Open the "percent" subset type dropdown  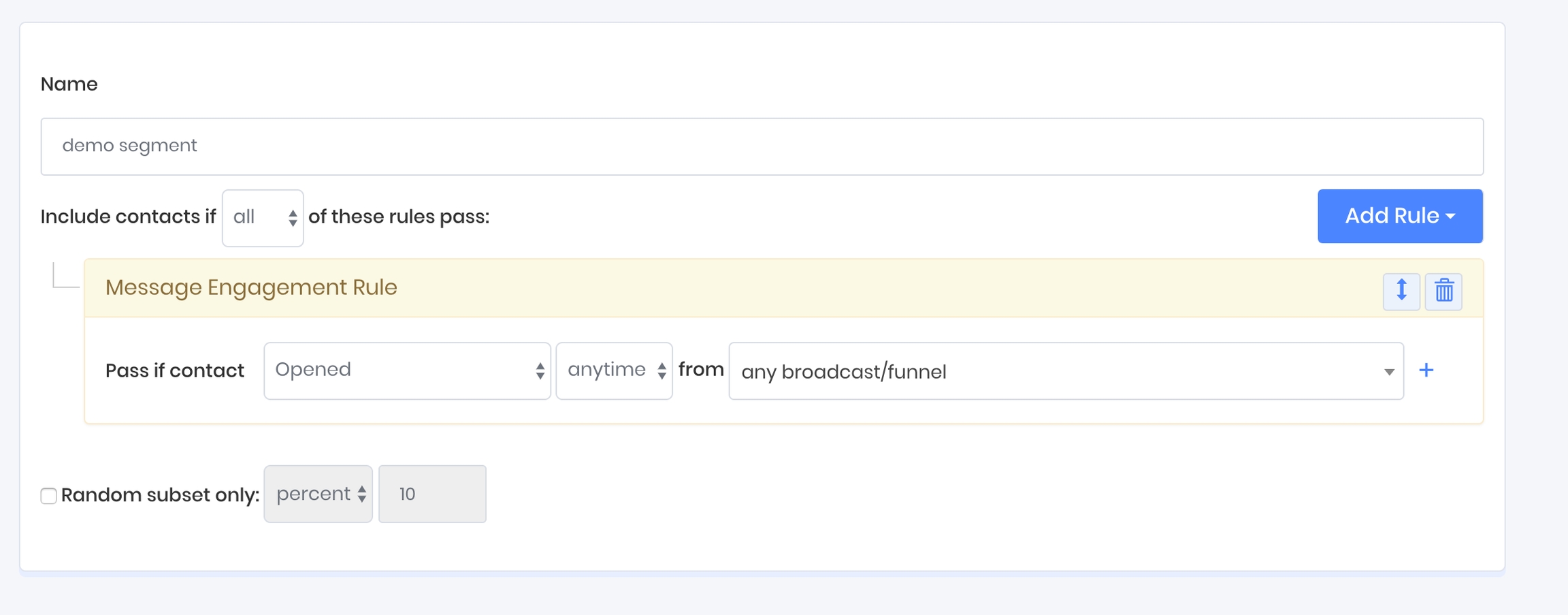pyautogui.click(x=318, y=494)
